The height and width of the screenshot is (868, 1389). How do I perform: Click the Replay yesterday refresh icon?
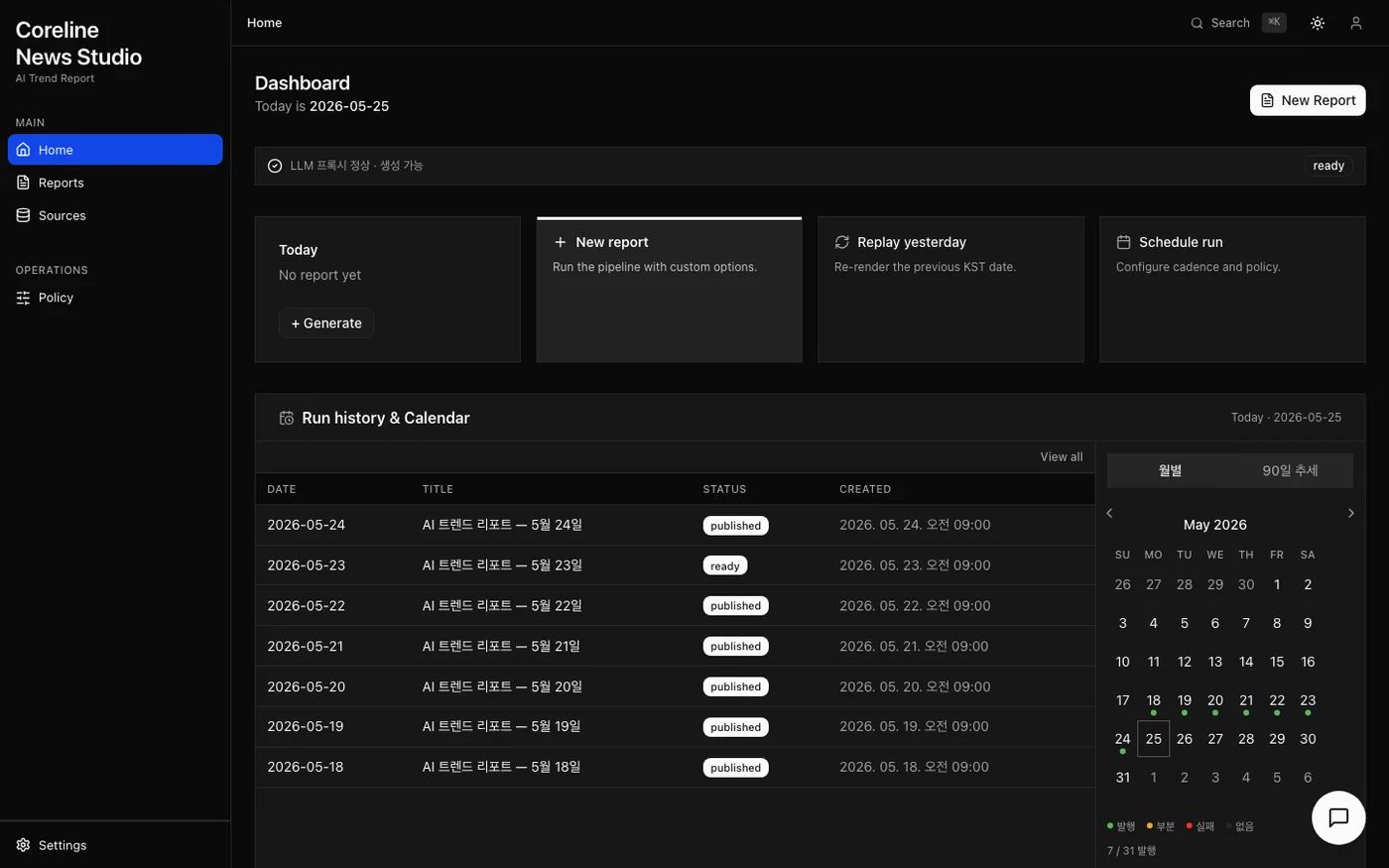click(842, 242)
